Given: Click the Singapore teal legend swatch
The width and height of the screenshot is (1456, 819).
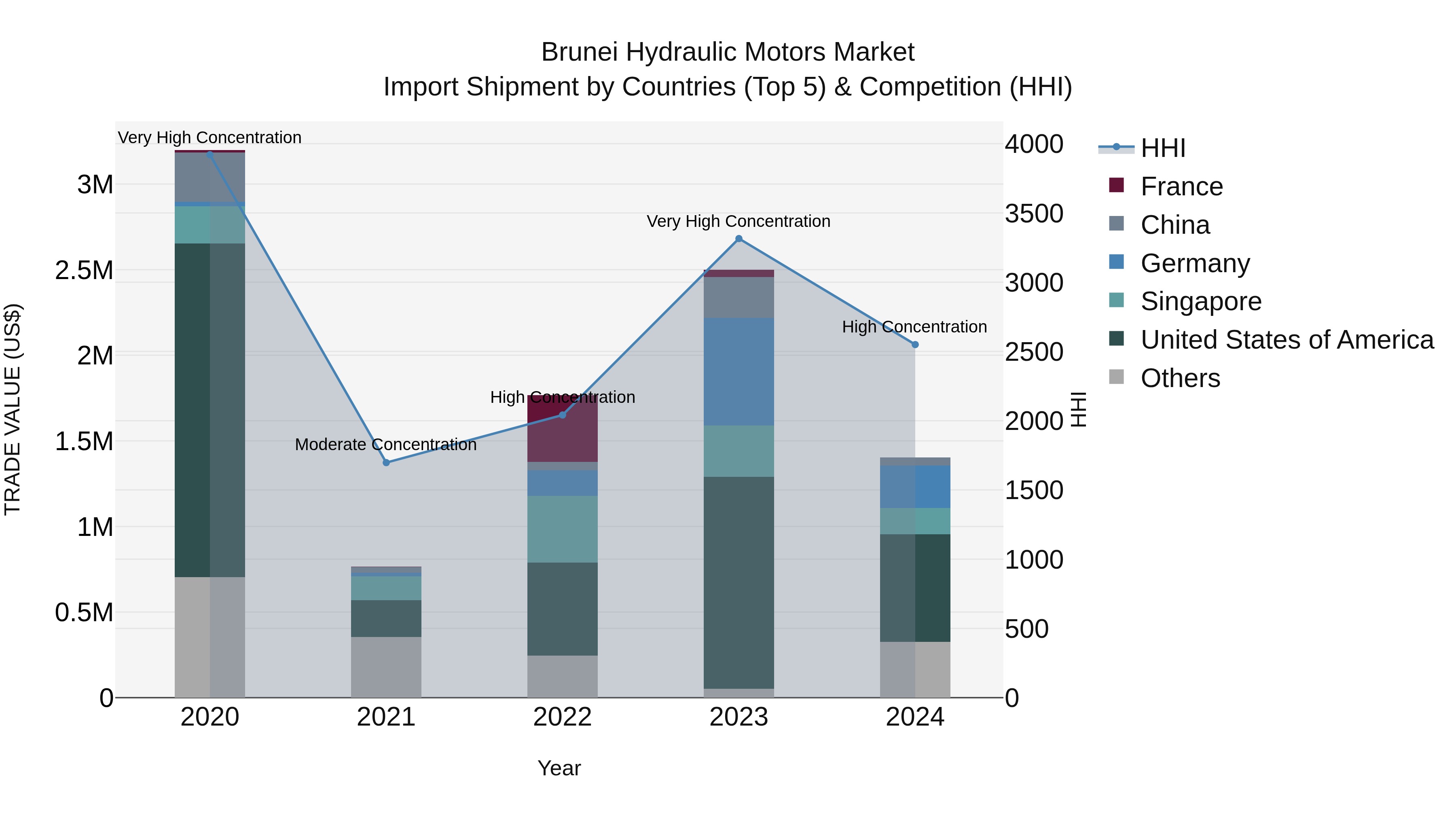Looking at the screenshot, I should point(1116,300).
